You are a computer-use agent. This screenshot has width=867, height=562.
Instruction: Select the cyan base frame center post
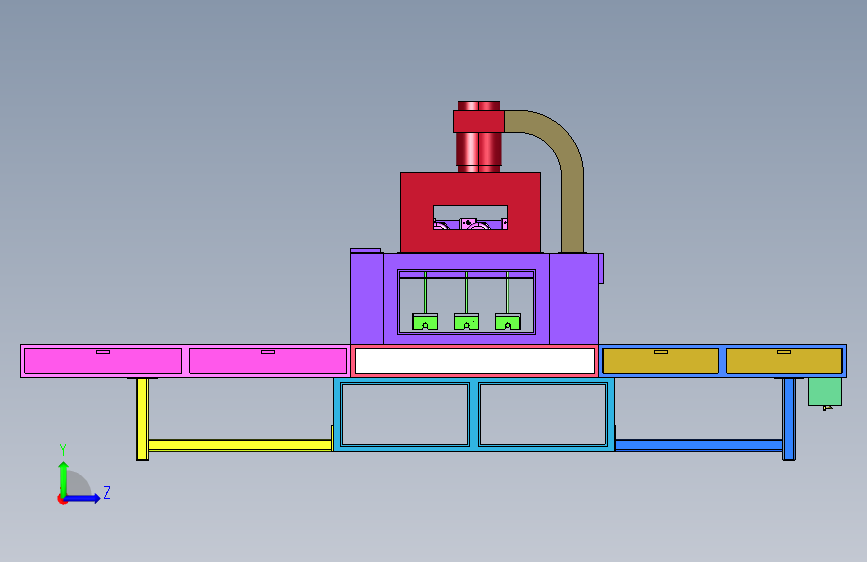tap(474, 414)
